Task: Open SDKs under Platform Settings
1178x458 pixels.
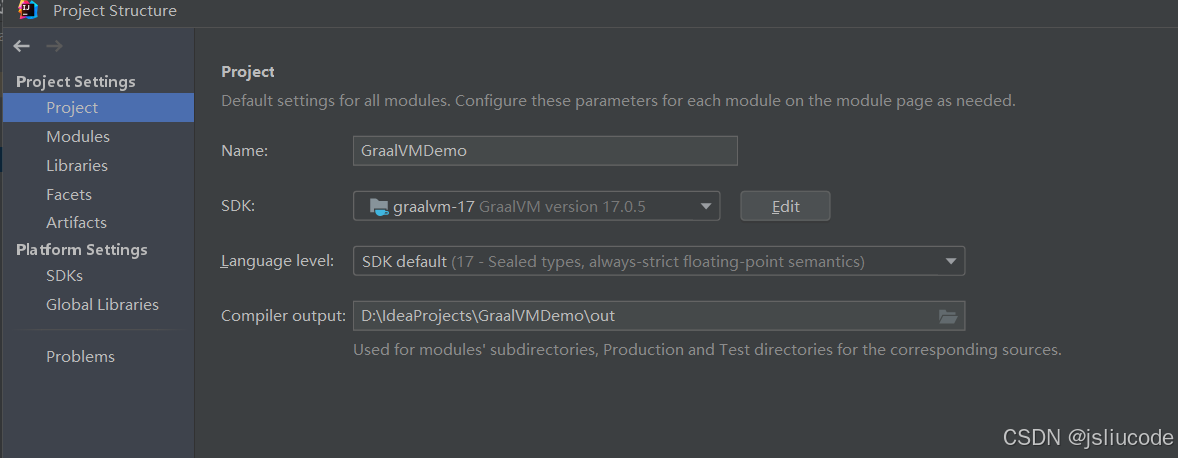Action: (64, 275)
